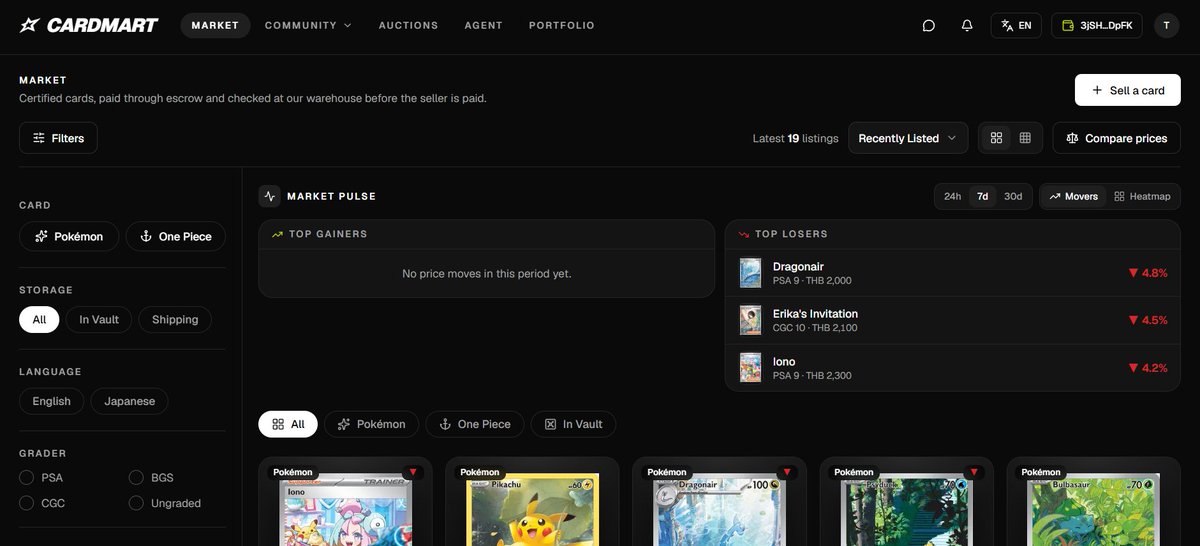1200x546 pixels.
Task: Select the CGC grader radio
Action: click(27, 503)
